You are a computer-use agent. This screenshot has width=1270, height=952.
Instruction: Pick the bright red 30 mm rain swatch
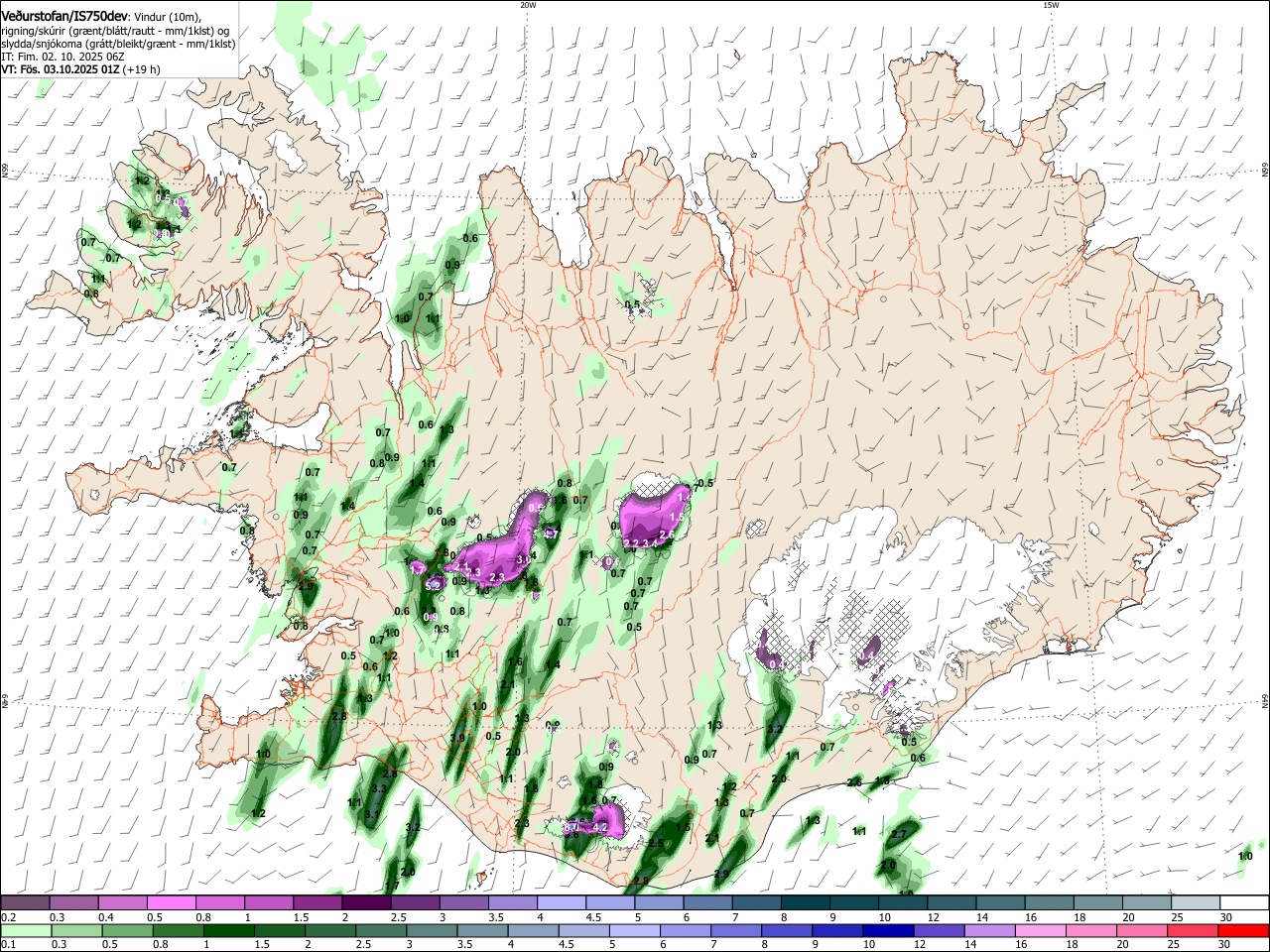pyautogui.click(x=1243, y=930)
